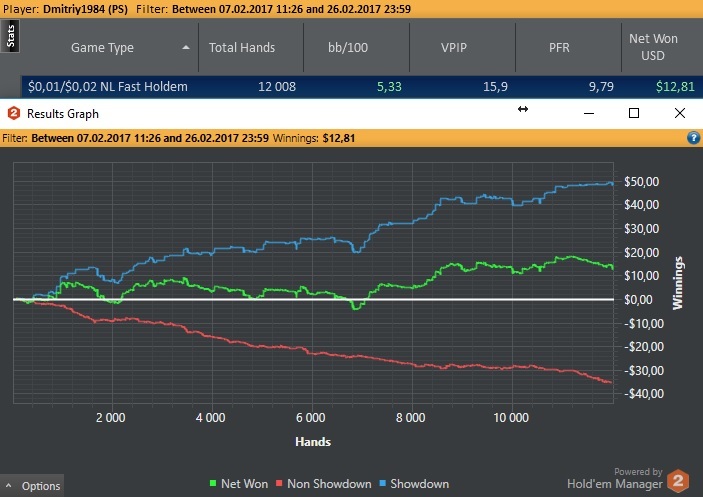Click the $12,81 Net Won cell

(x=675, y=86)
